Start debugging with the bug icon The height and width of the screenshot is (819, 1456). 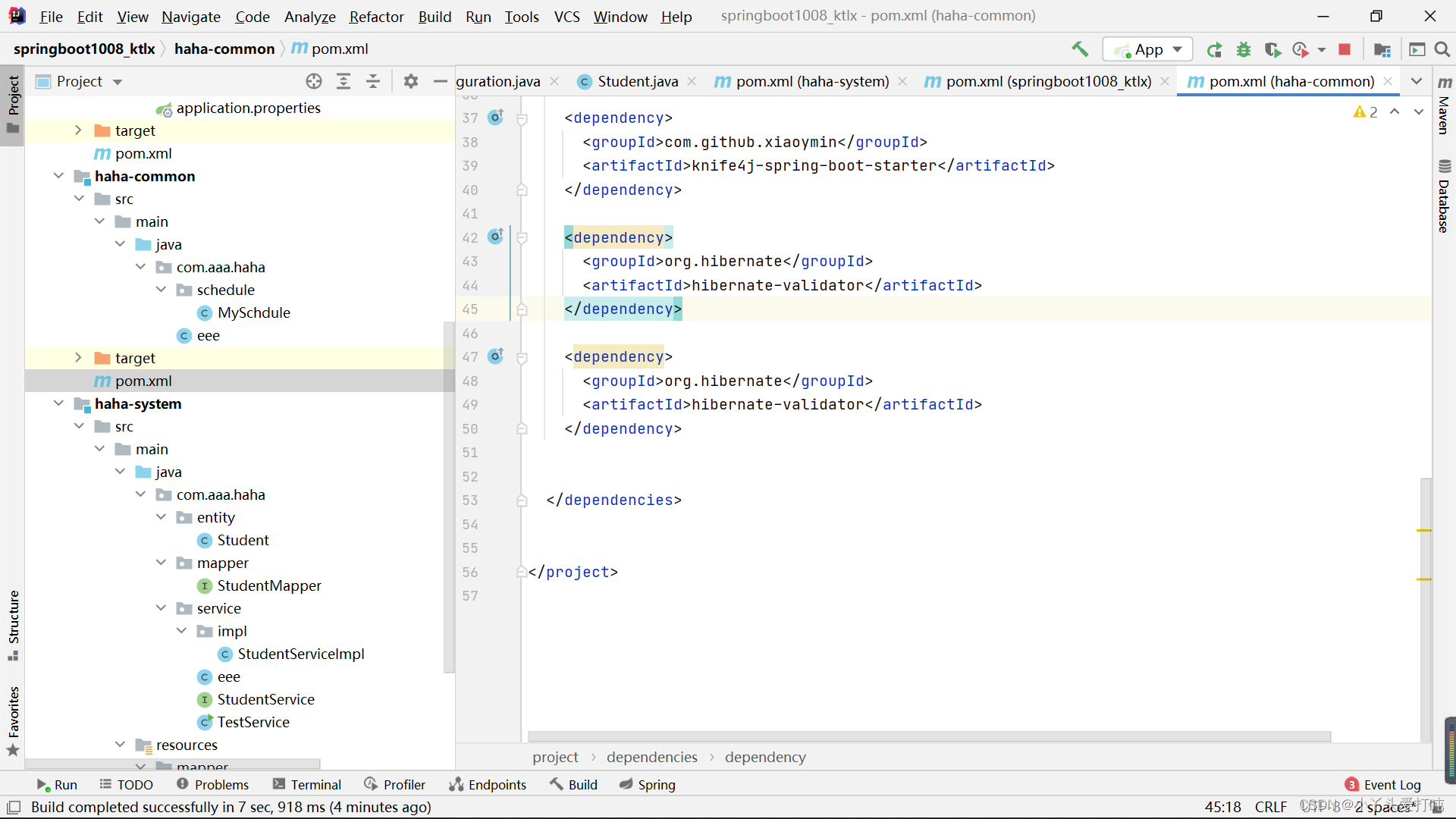tap(1244, 49)
